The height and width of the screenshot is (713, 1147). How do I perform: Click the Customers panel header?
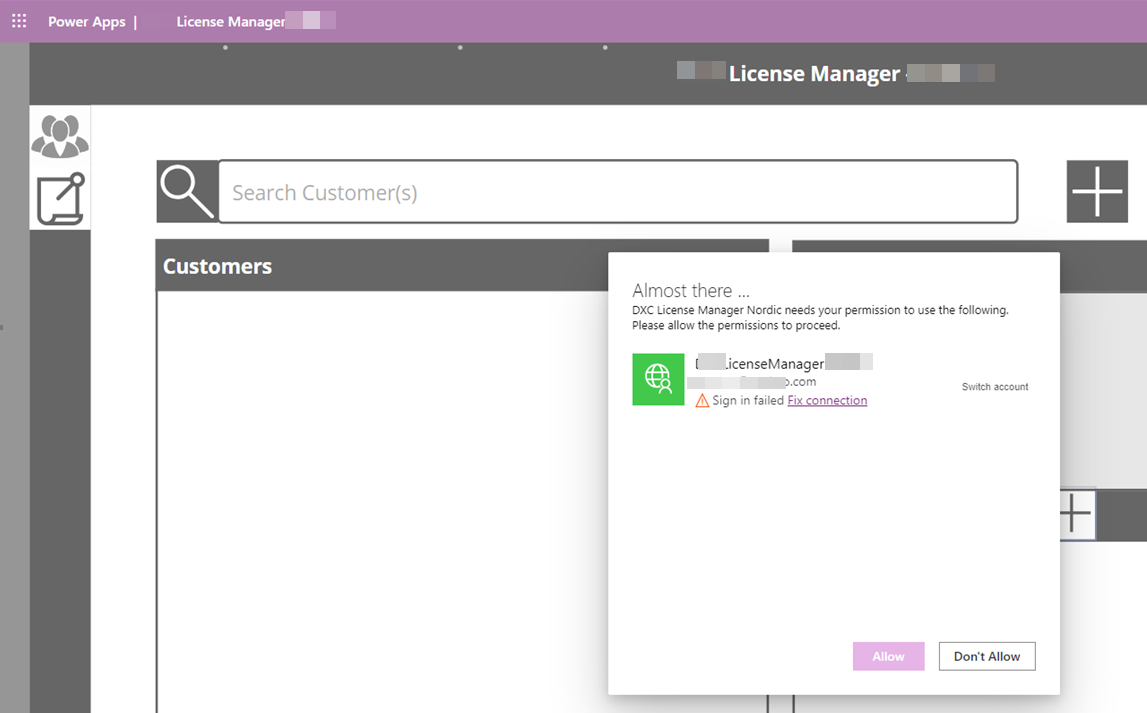point(217,266)
